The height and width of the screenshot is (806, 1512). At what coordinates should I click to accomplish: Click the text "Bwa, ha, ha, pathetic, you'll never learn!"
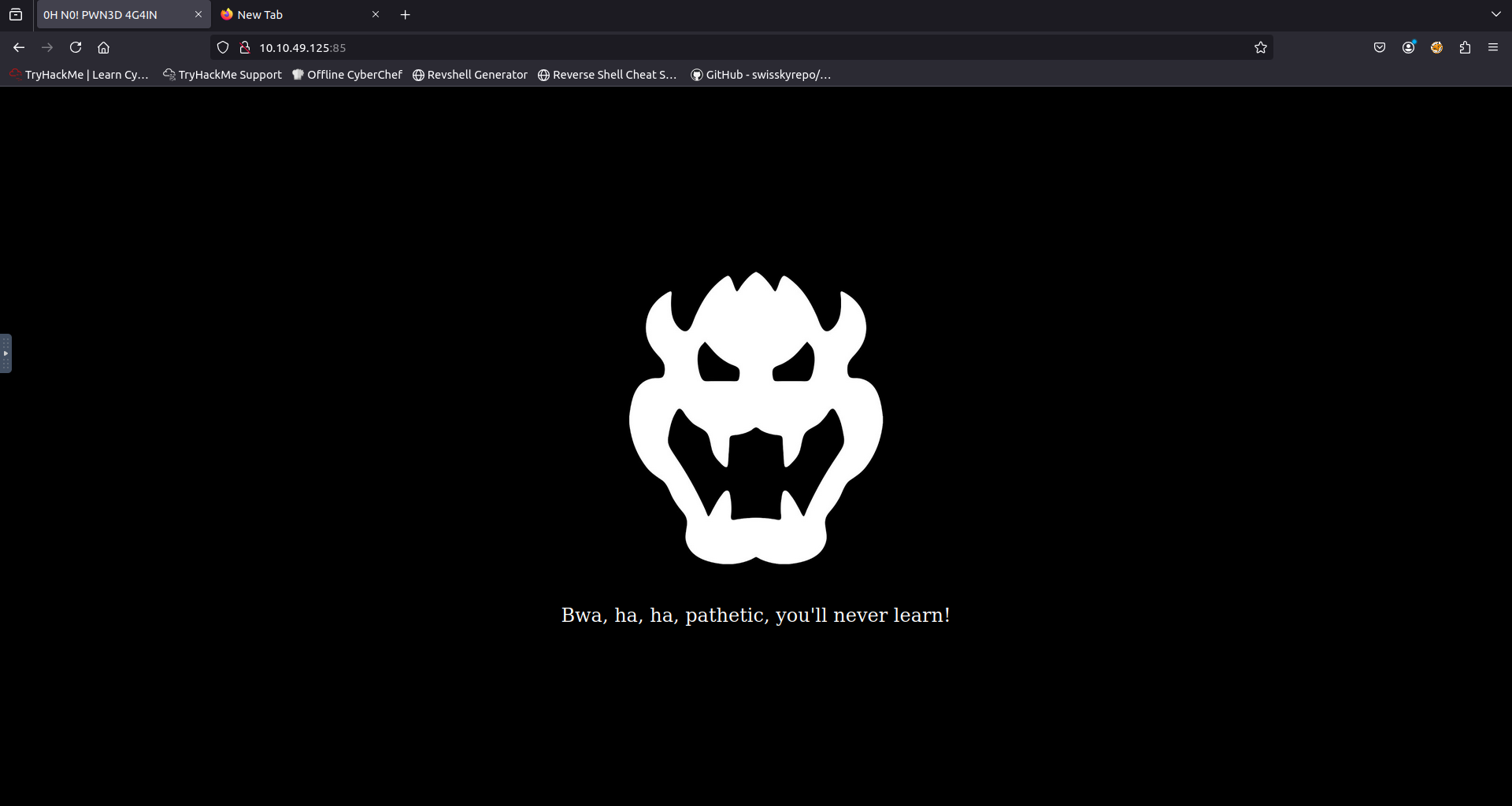pos(756,615)
